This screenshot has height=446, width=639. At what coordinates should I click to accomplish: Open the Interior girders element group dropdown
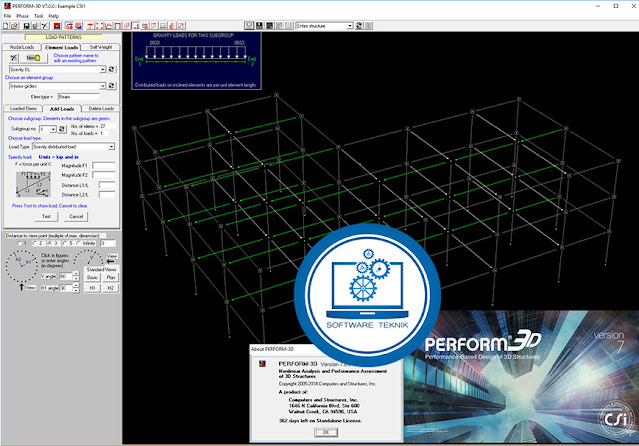pos(103,86)
